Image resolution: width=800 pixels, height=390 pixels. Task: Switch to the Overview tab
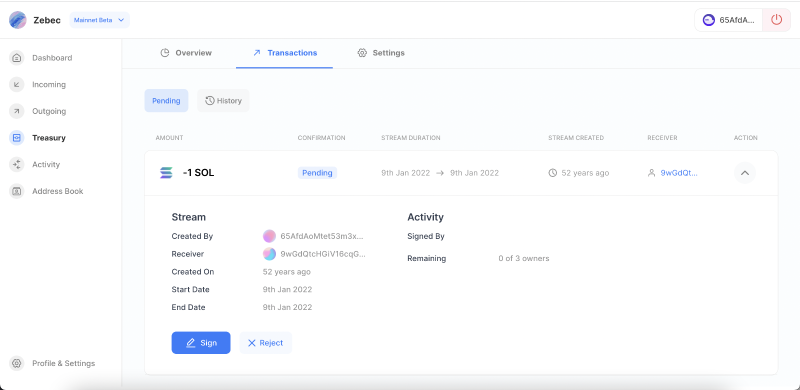186,53
